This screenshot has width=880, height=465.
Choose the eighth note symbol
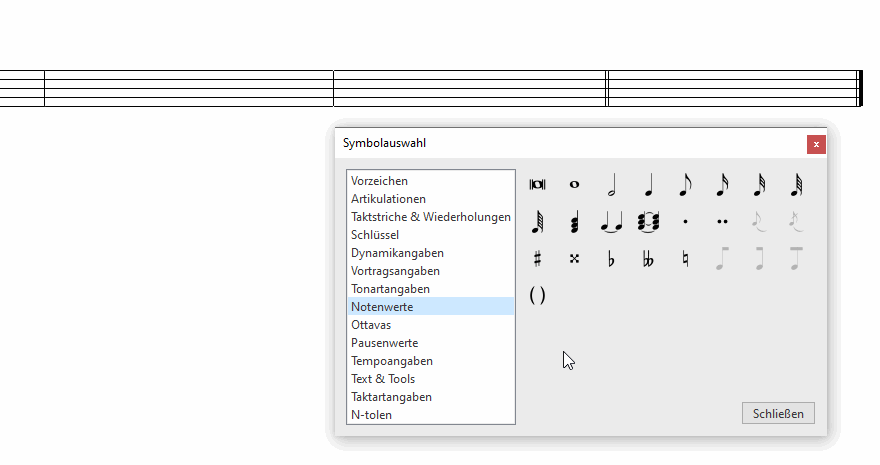pos(685,184)
